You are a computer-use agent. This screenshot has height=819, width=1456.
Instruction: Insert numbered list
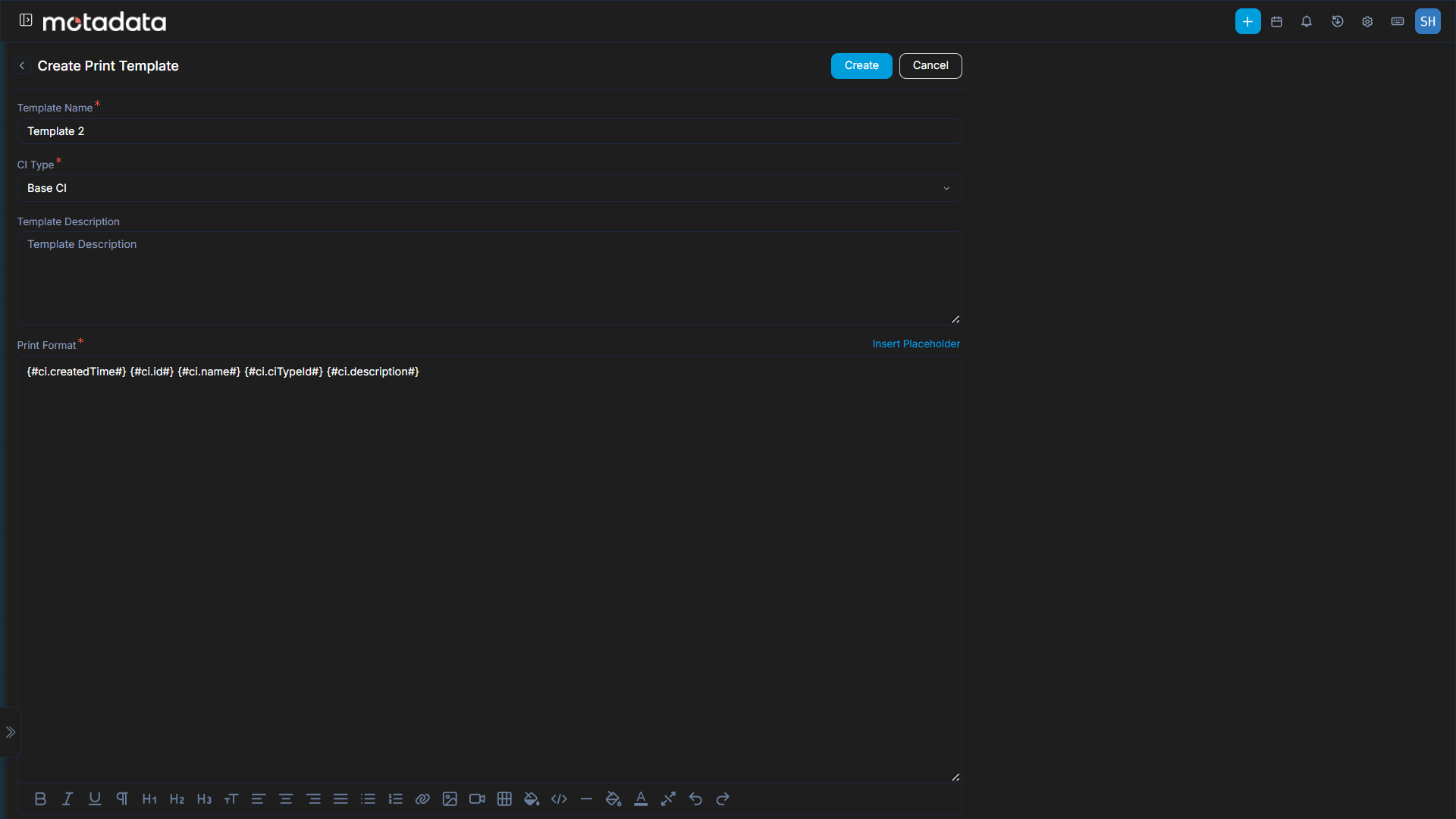click(x=395, y=799)
